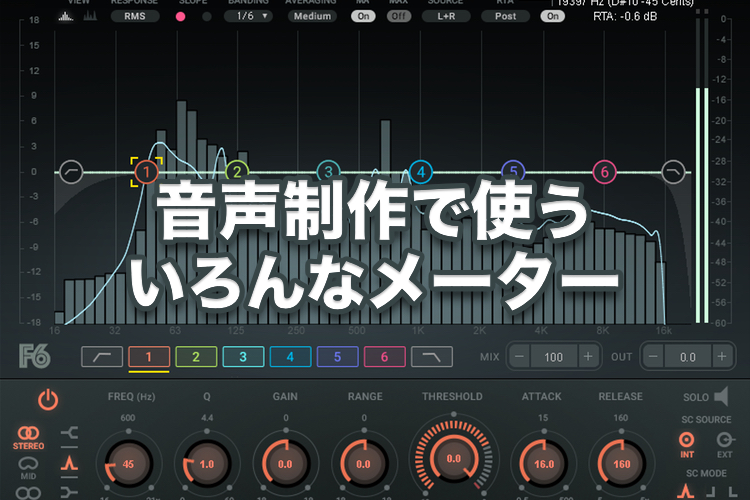Click the OUT value field showing 0.0

point(688,357)
